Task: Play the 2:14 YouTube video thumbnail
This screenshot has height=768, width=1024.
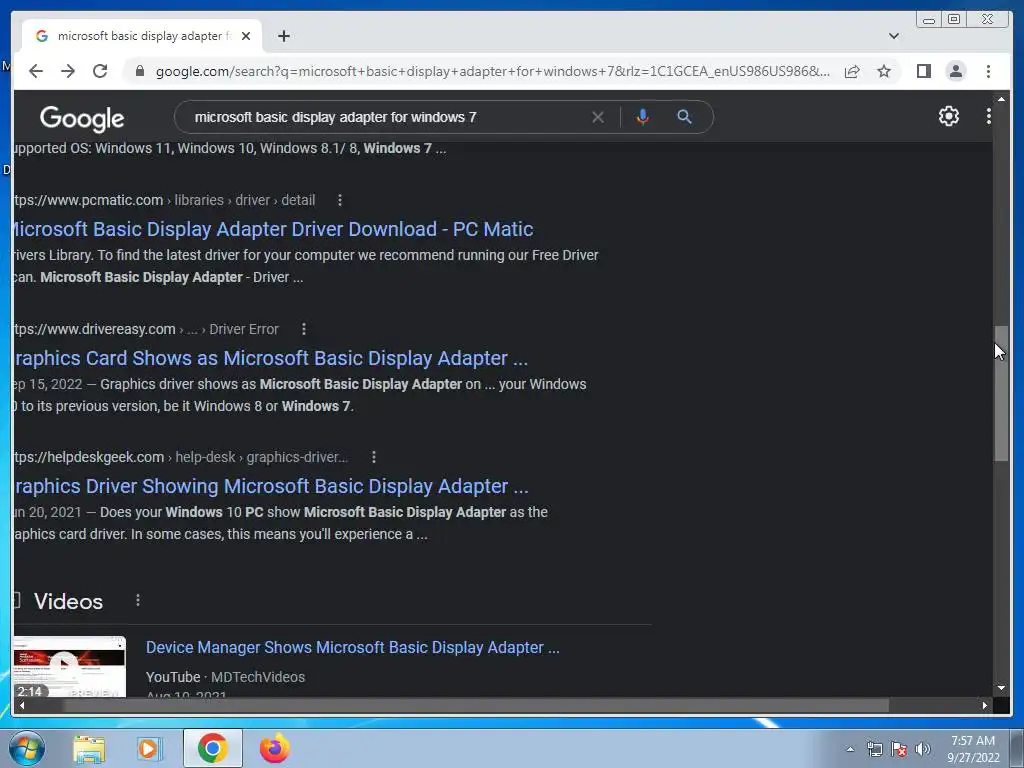Action: click(x=69, y=666)
